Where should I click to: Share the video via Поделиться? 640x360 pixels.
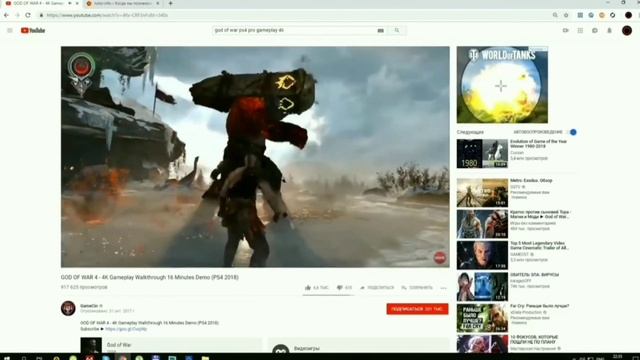377,288
